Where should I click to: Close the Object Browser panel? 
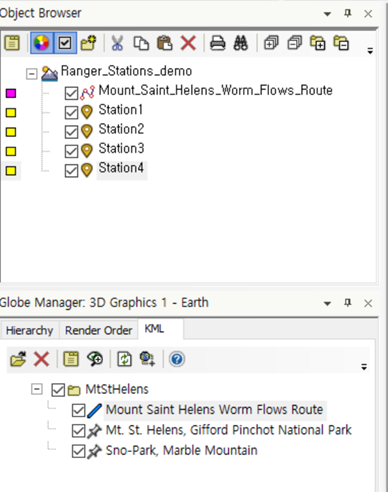(368, 14)
